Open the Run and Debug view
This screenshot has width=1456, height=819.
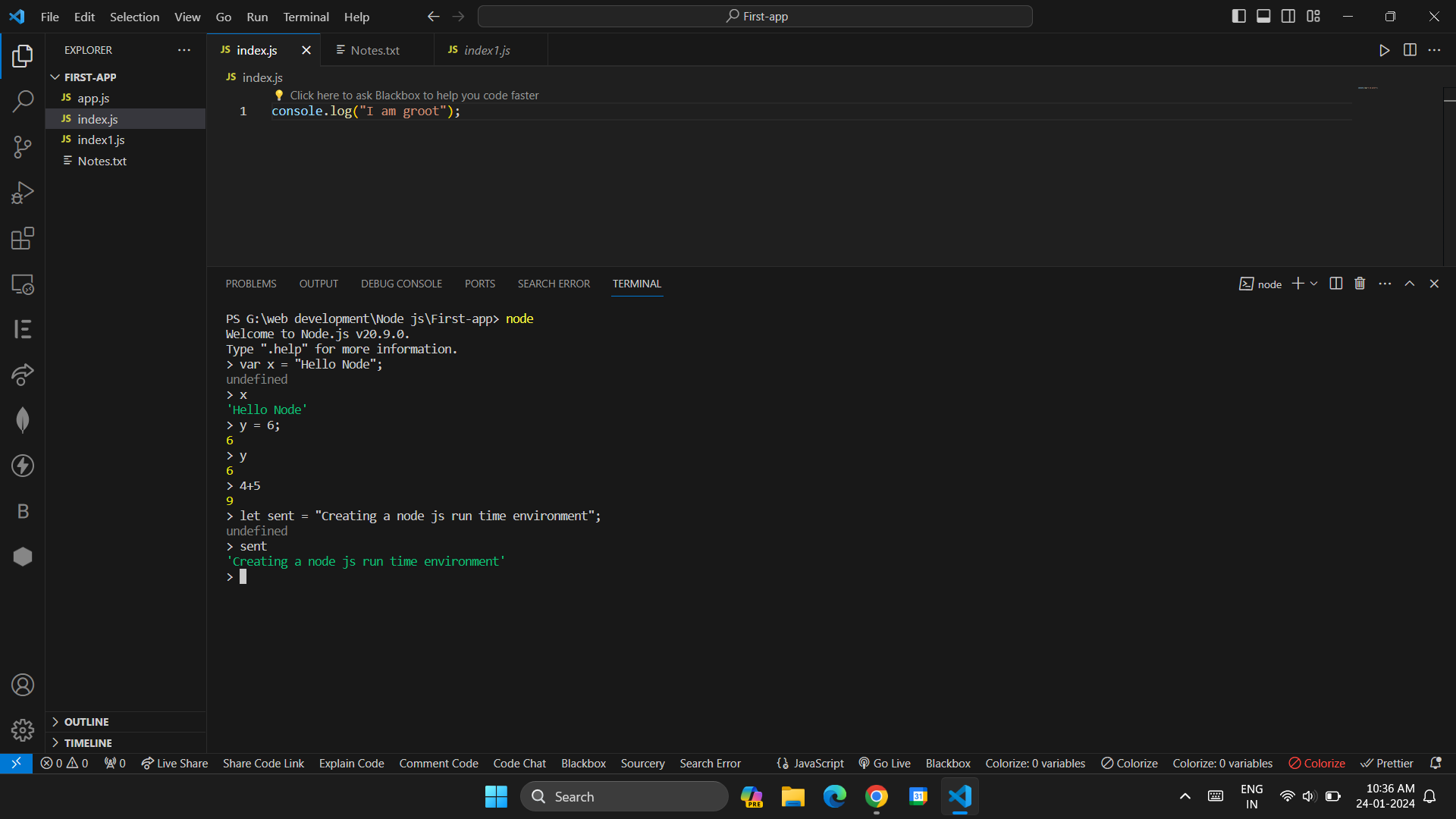tap(23, 193)
